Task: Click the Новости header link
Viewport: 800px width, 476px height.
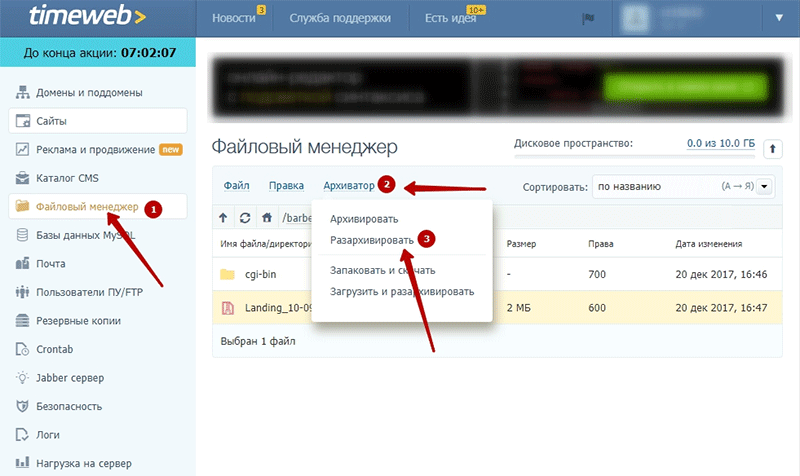Action: tap(234, 18)
